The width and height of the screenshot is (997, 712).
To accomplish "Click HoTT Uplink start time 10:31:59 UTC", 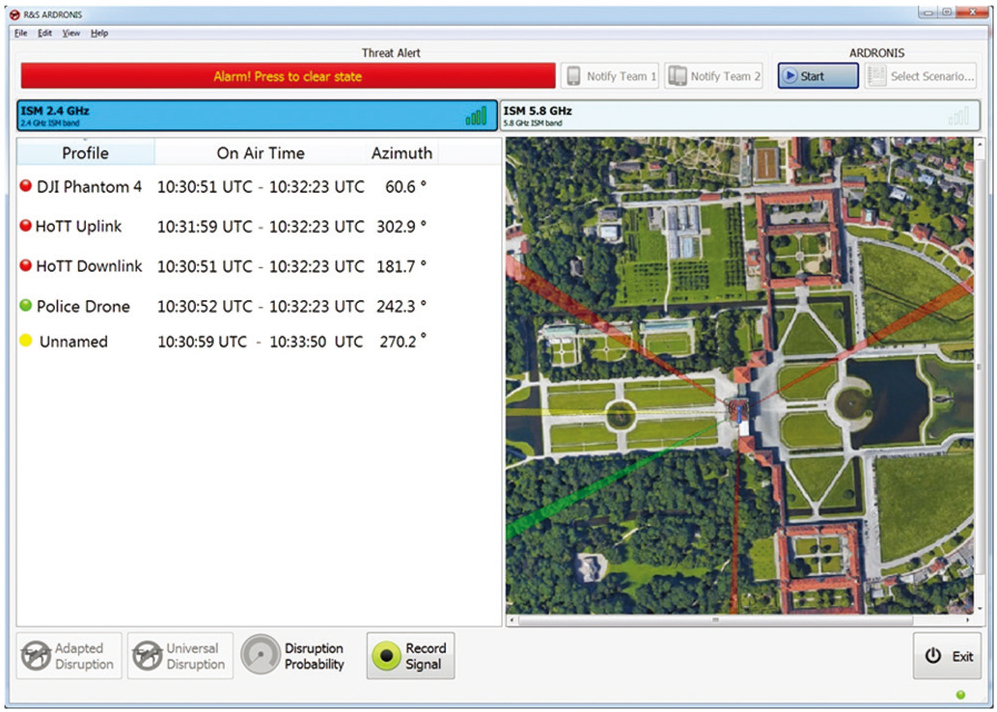I will click(205, 226).
